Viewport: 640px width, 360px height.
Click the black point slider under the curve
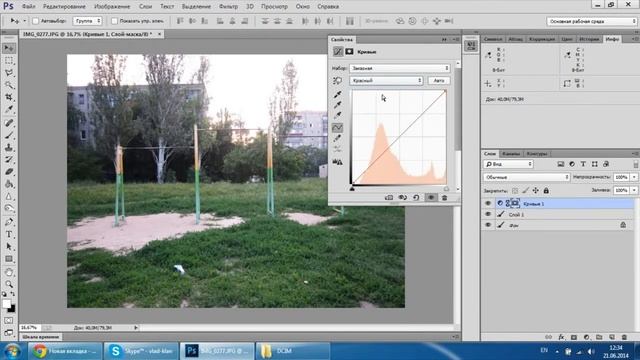pyautogui.click(x=352, y=189)
